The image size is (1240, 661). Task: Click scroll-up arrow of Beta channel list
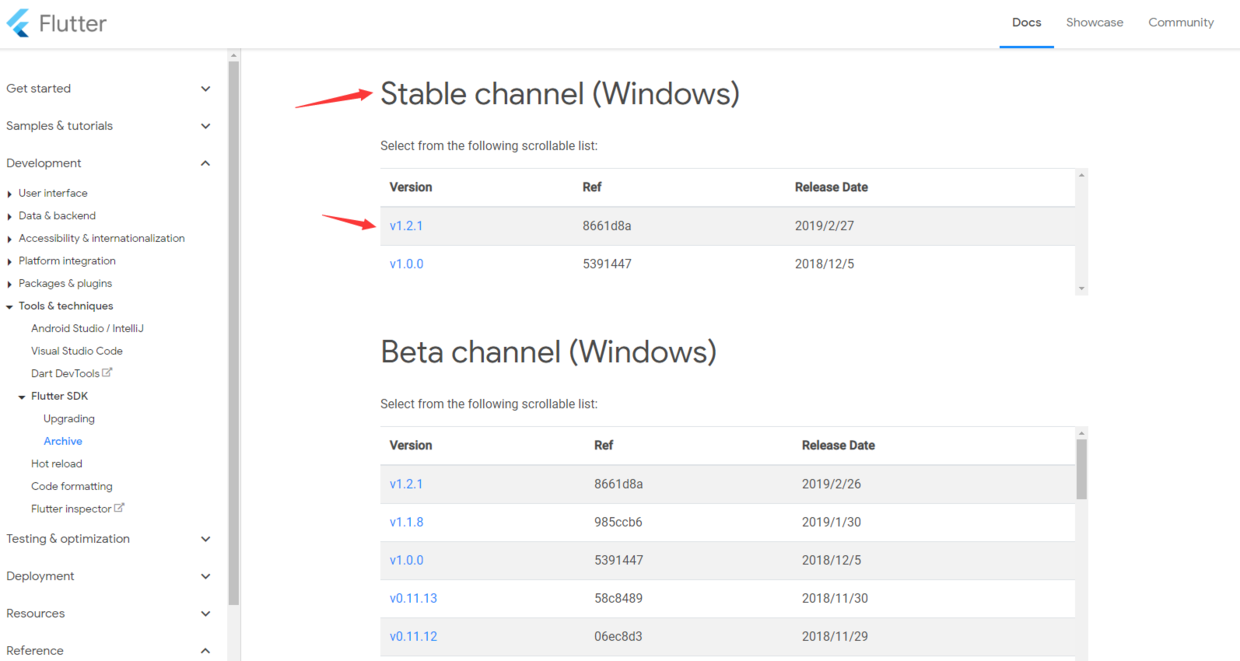coord(1081,434)
